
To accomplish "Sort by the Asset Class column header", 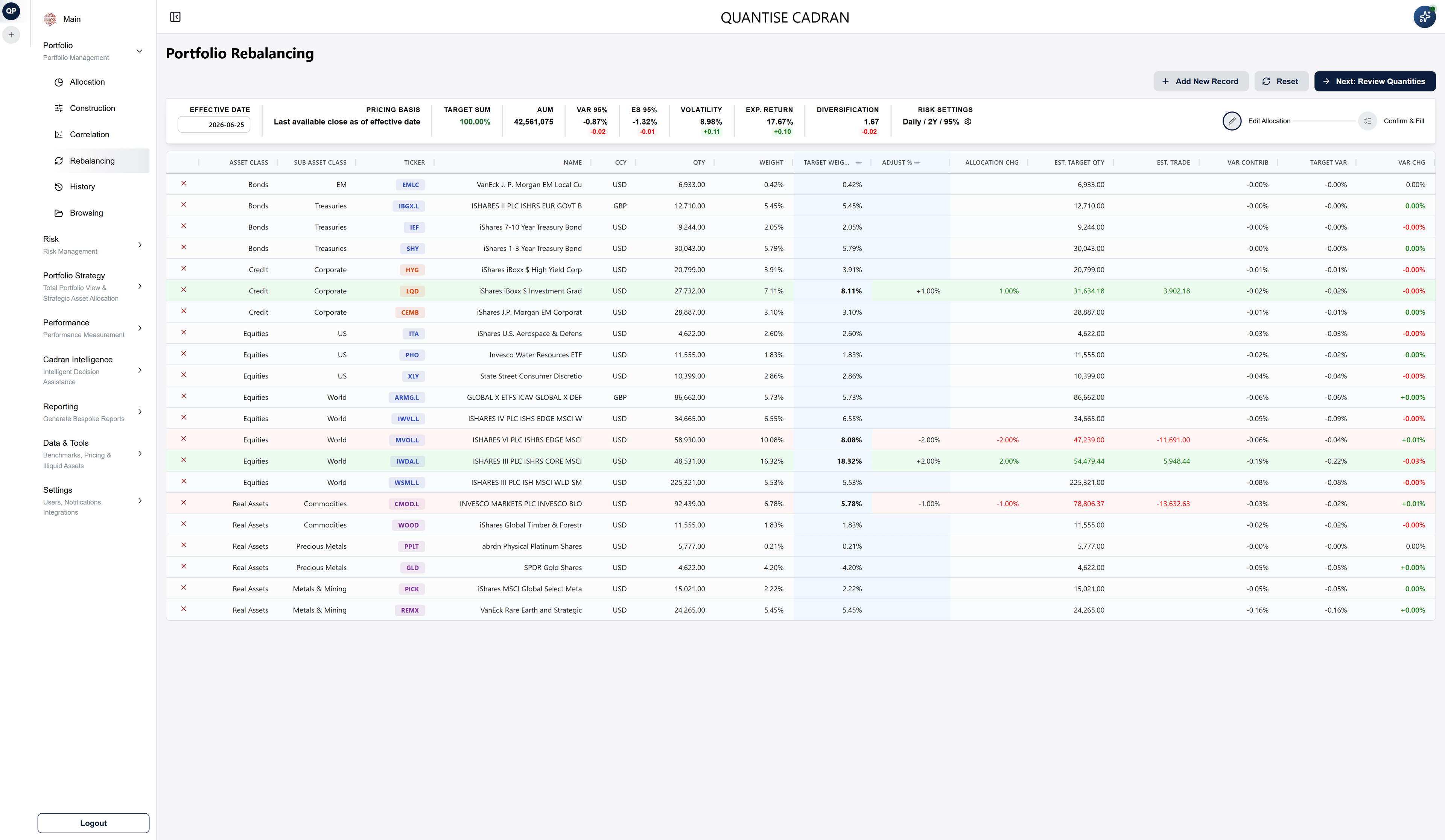I will pos(248,163).
